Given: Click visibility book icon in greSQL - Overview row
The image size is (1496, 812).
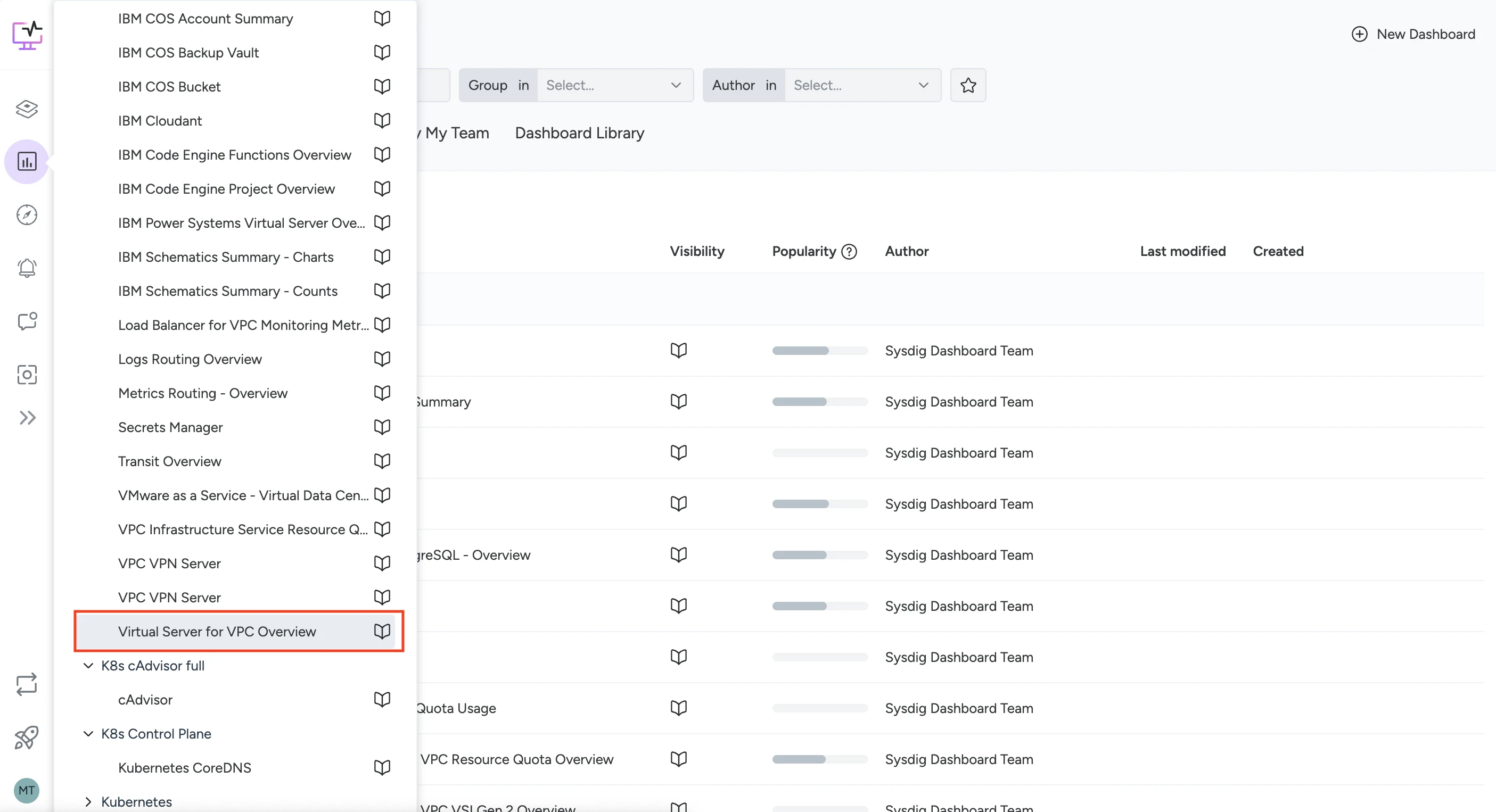Looking at the screenshot, I should pyautogui.click(x=679, y=554).
